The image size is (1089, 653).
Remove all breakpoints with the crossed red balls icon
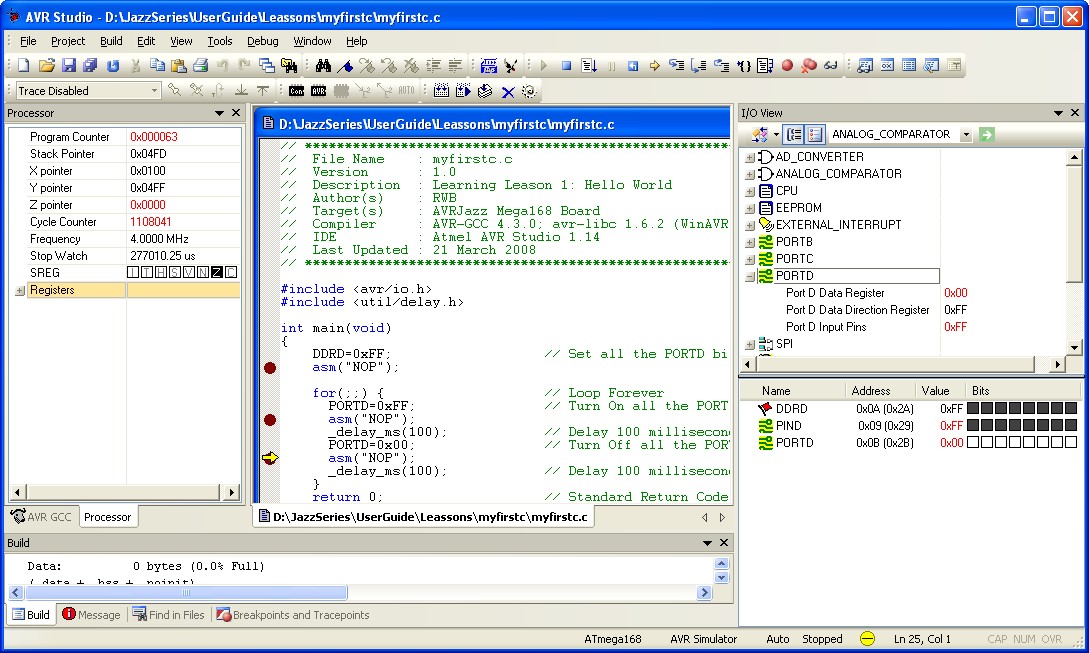tap(808, 65)
